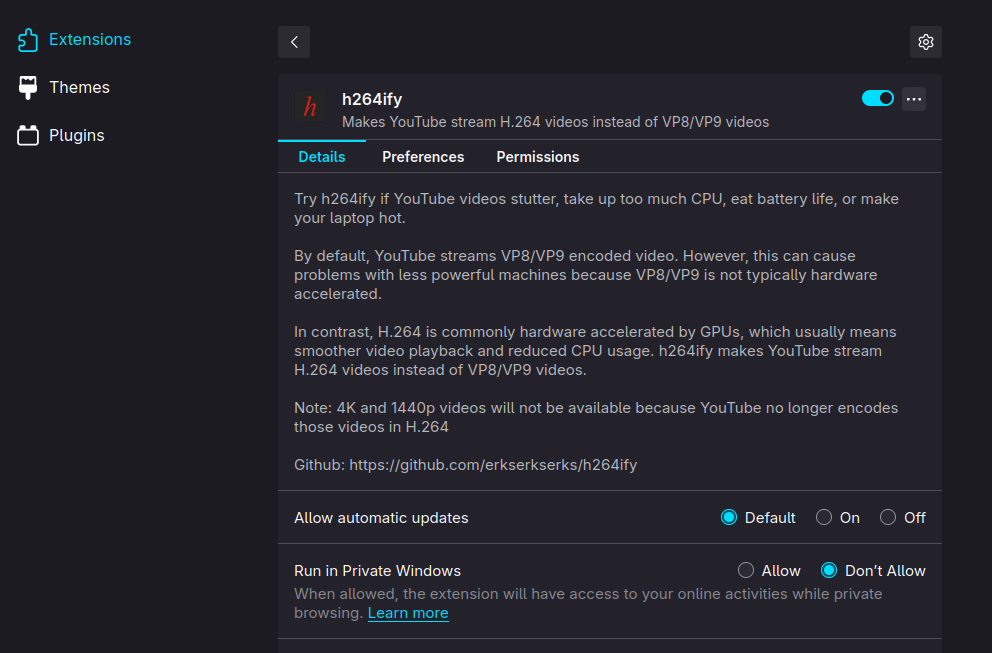Set automatic updates to Off
992x653 pixels.
coord(888,518)
